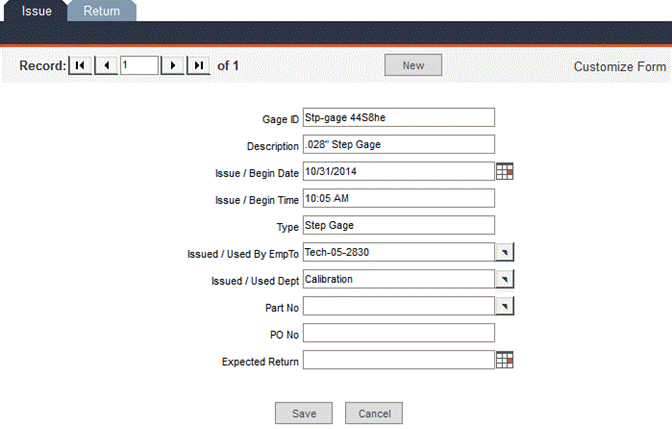Go to the next record
This screenshot has height=429, width=672.
(174, 66)
